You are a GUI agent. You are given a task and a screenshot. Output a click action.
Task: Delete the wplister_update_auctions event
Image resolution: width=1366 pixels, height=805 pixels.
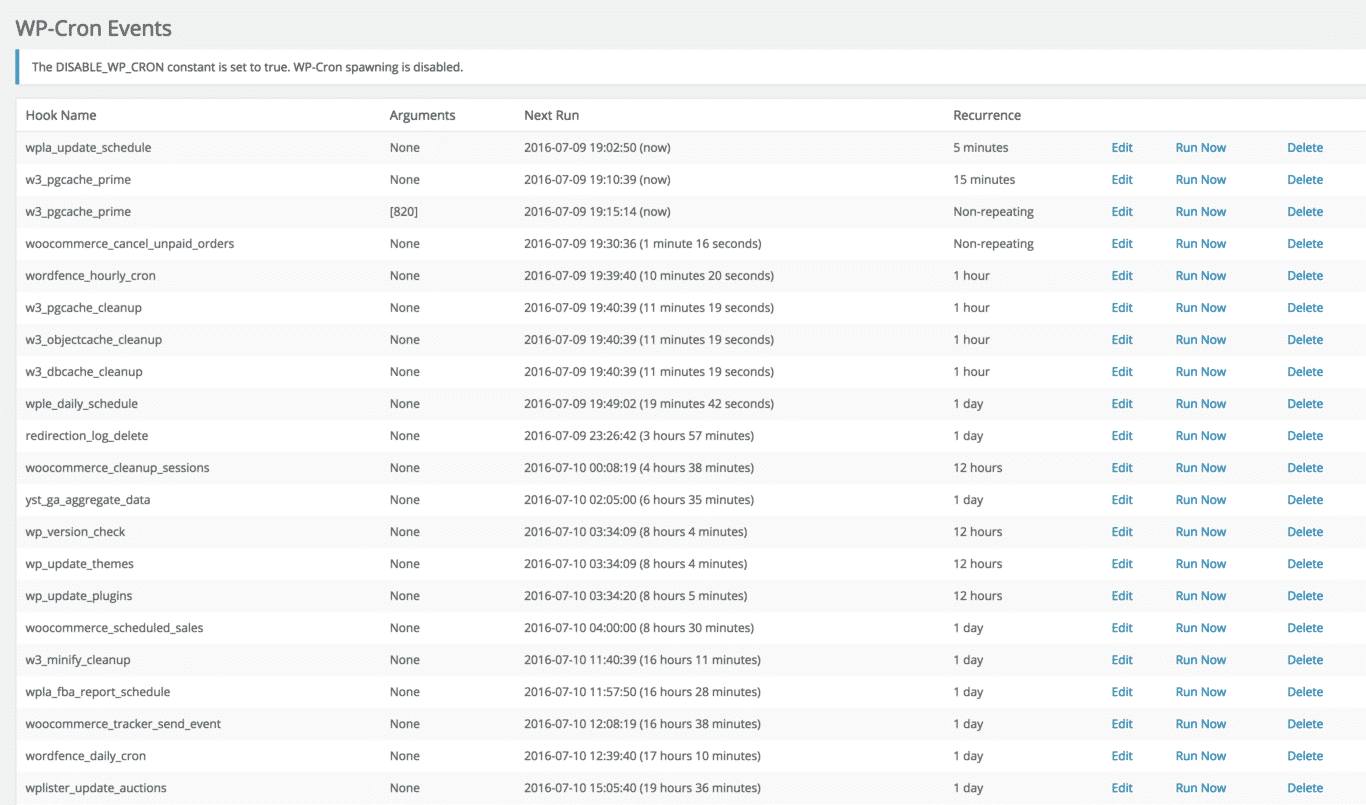click(1304, 788)
